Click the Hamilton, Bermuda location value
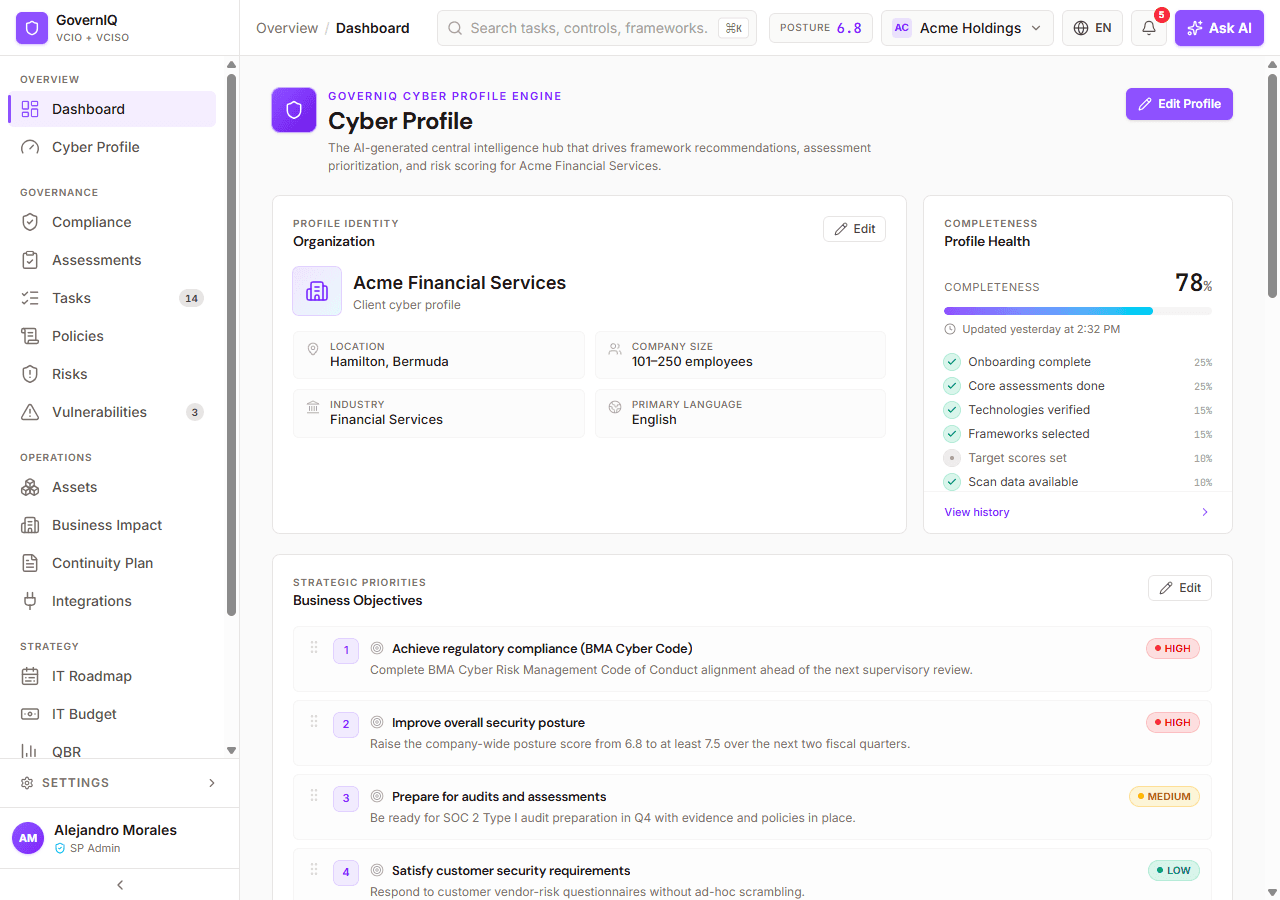 pyautogui.click(x=389, y=362)
